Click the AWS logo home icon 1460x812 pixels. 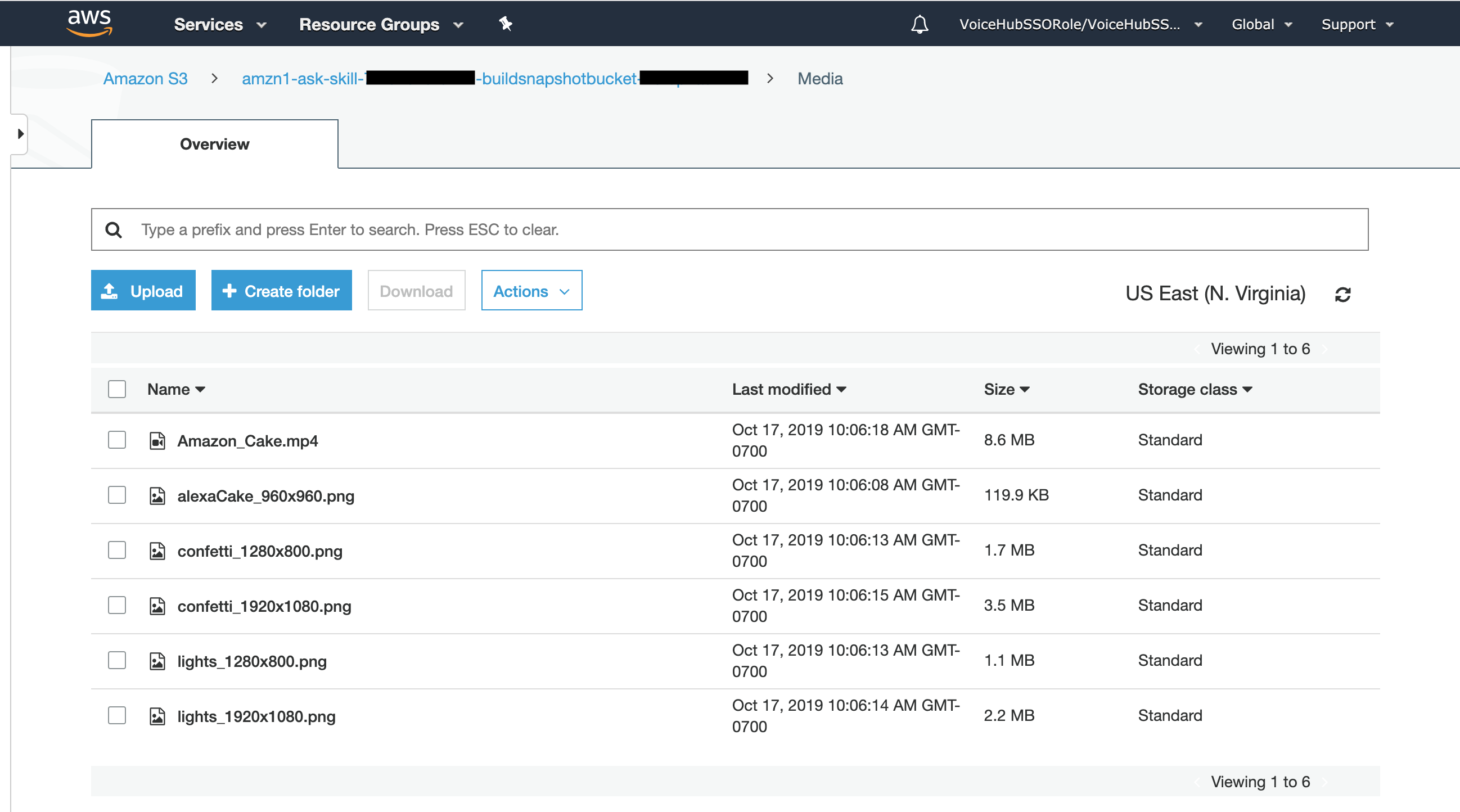pos(89,22)
